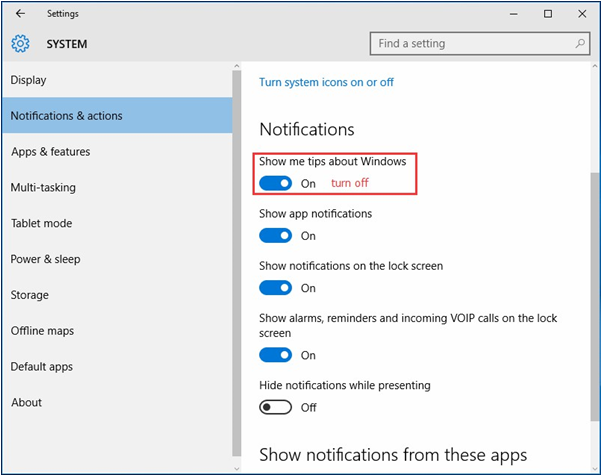Maximize the Settings window

[x=548, y=14]
